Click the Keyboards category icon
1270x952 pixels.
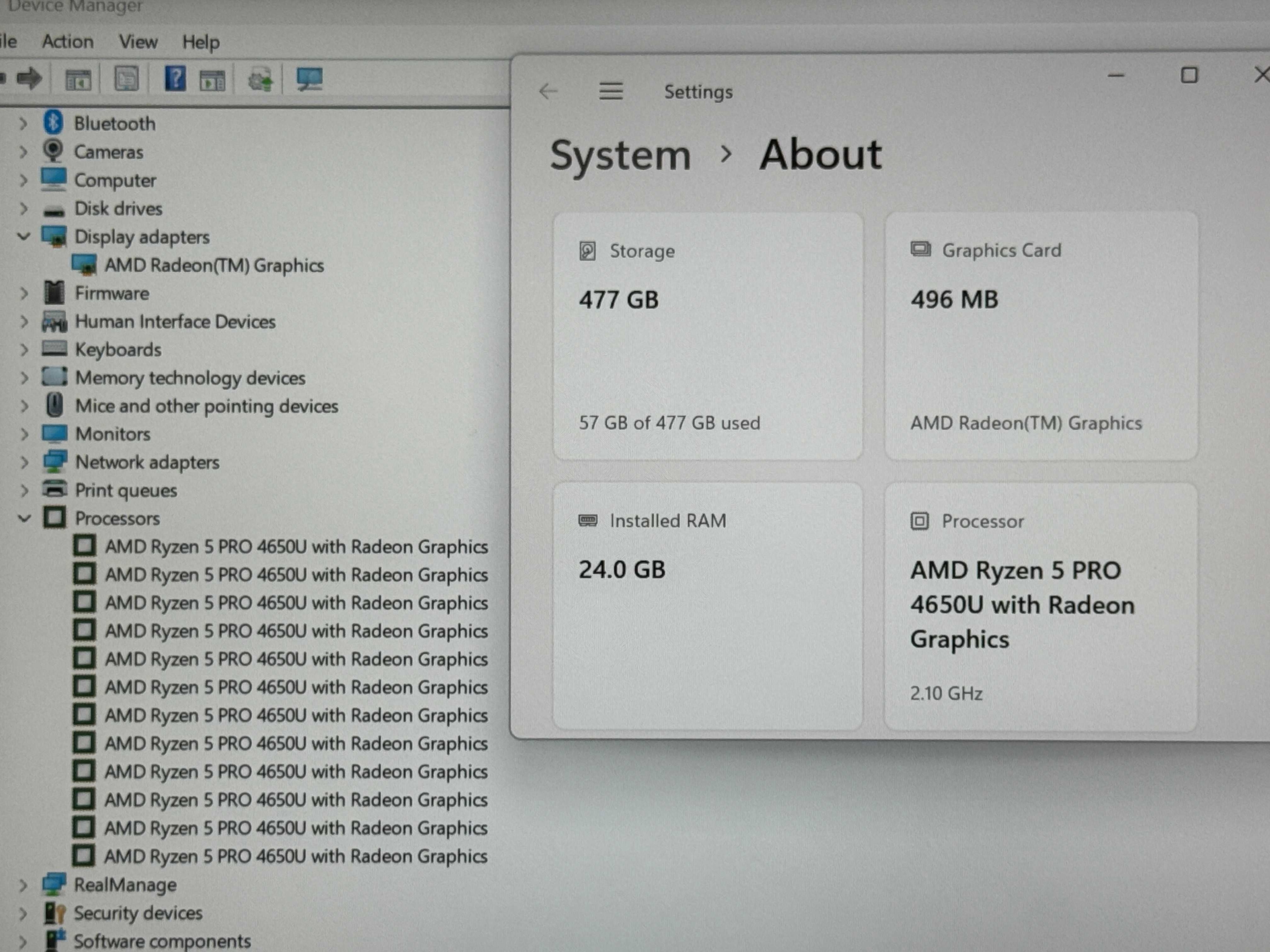click(54, 348)
